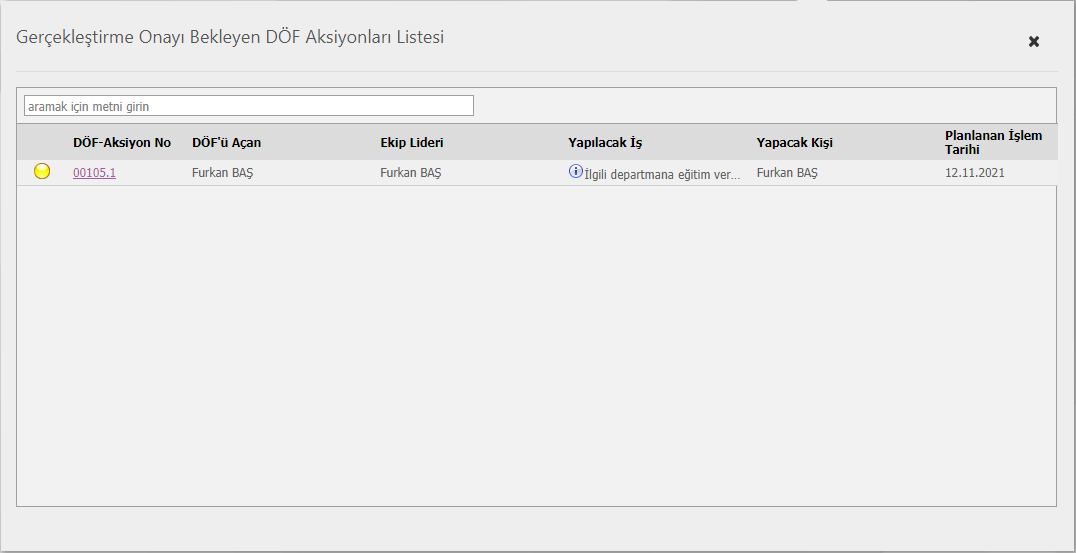Click the info icon beside İlgili departmana
Screen dimensions: 1076x553
(x=575, y=171)
